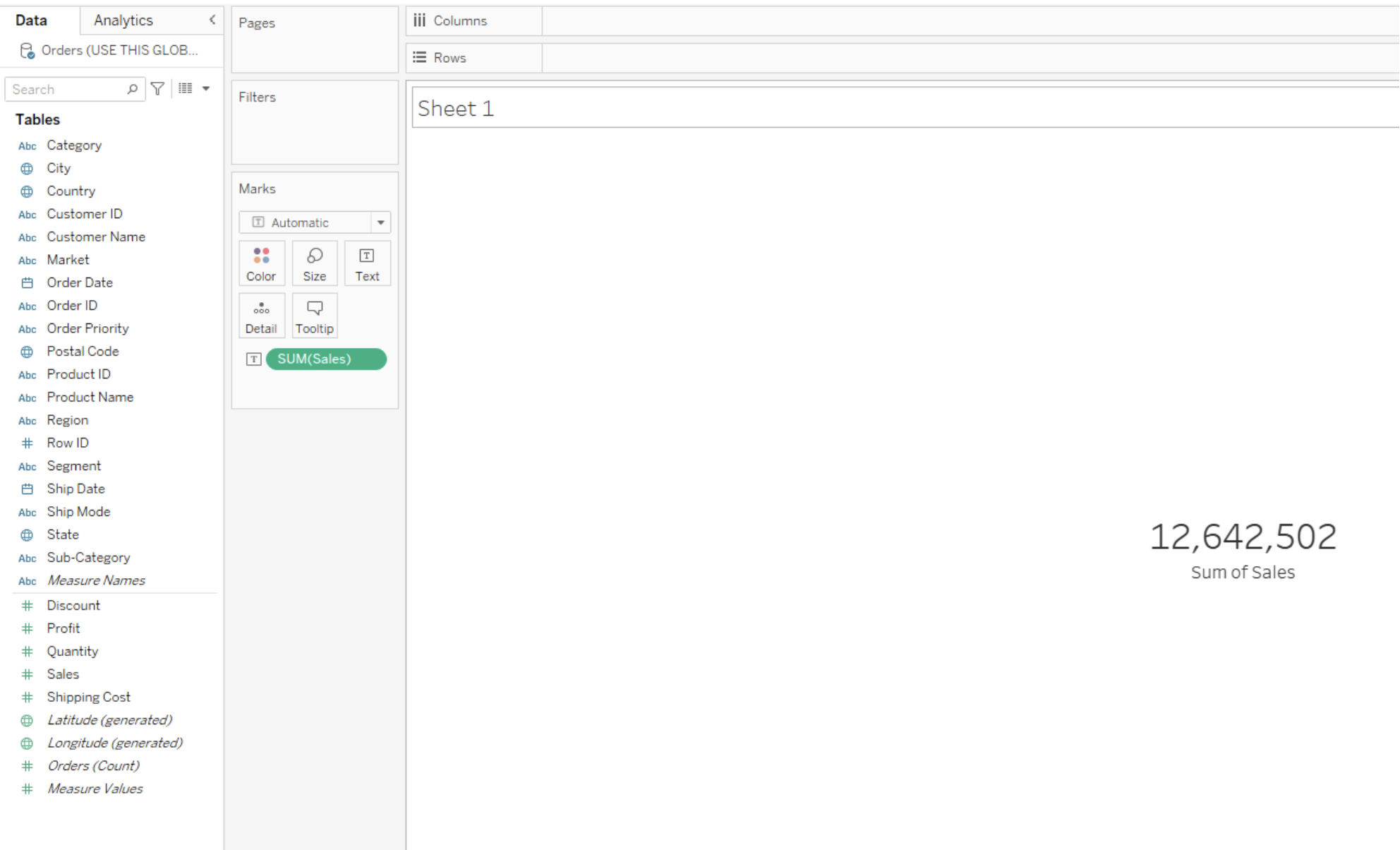Open the Size mark property
The width and height of the screenshot is (1400, 850).
[314, 262]
